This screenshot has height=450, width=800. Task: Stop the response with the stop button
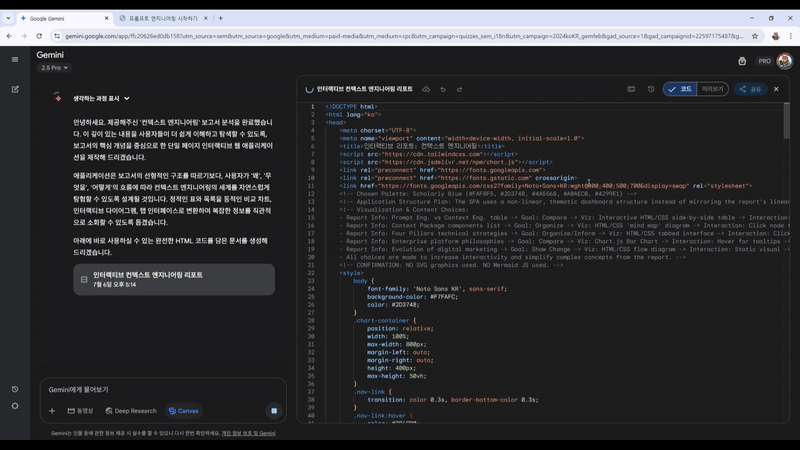273,411
